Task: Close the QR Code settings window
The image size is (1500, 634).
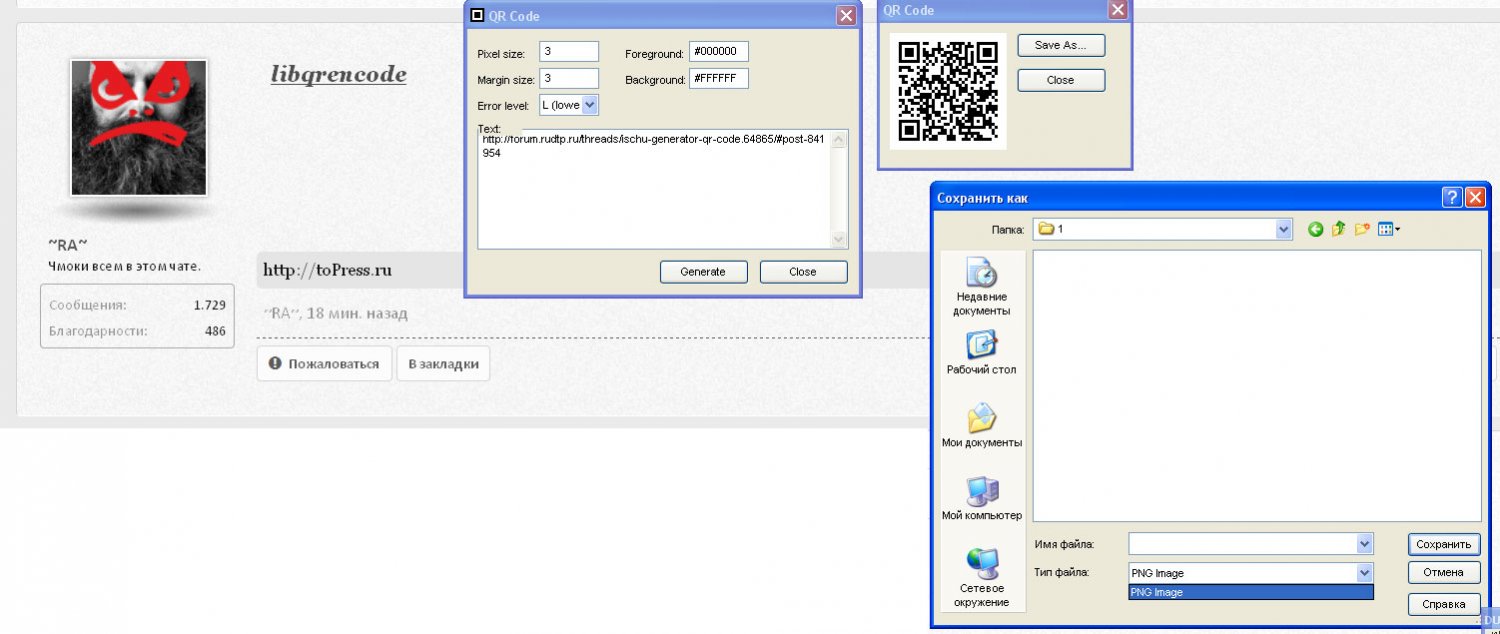Action: (x=847, y=15)
